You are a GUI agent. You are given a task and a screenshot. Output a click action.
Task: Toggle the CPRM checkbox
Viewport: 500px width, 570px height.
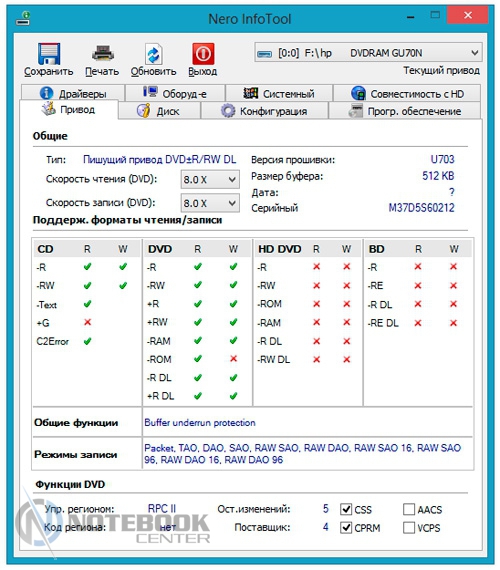click(346, 527)
